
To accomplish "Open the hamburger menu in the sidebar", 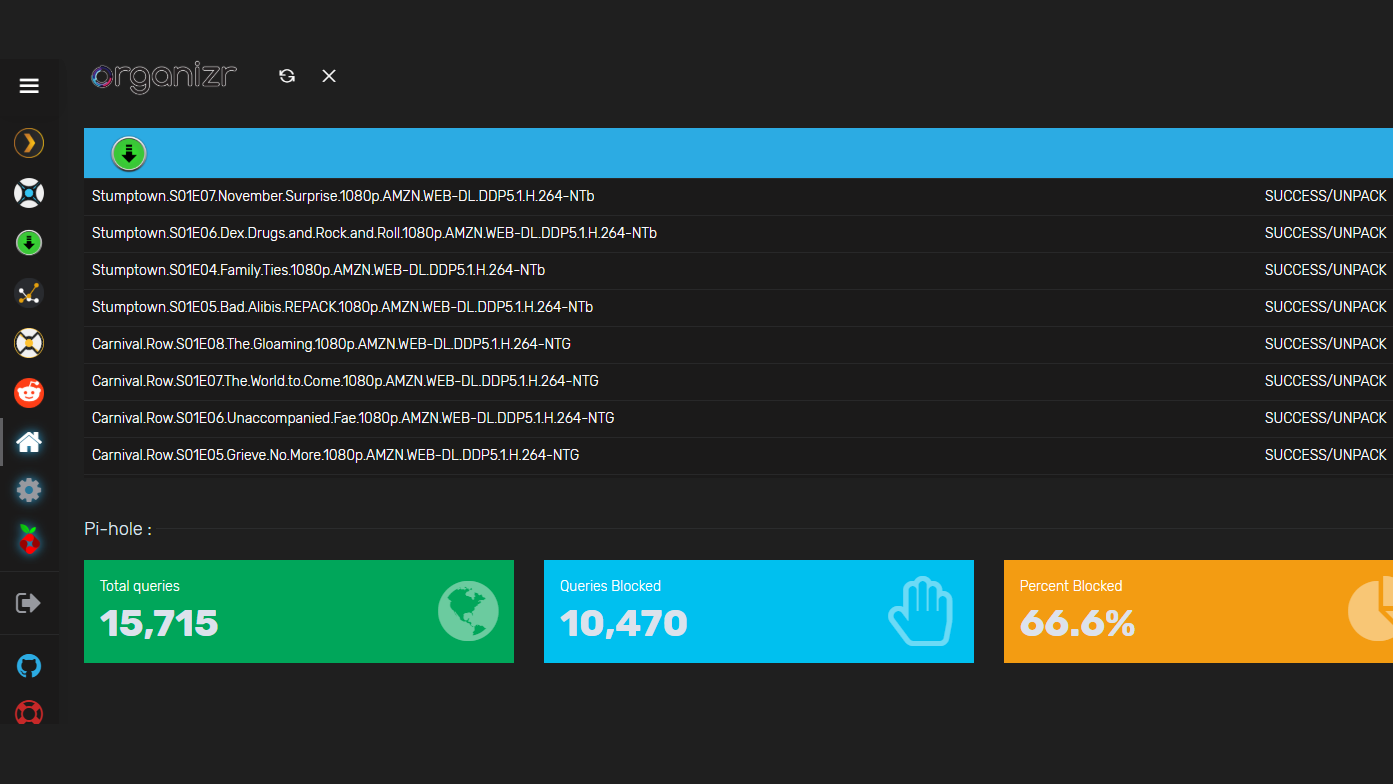I will [x=29, y=86].
